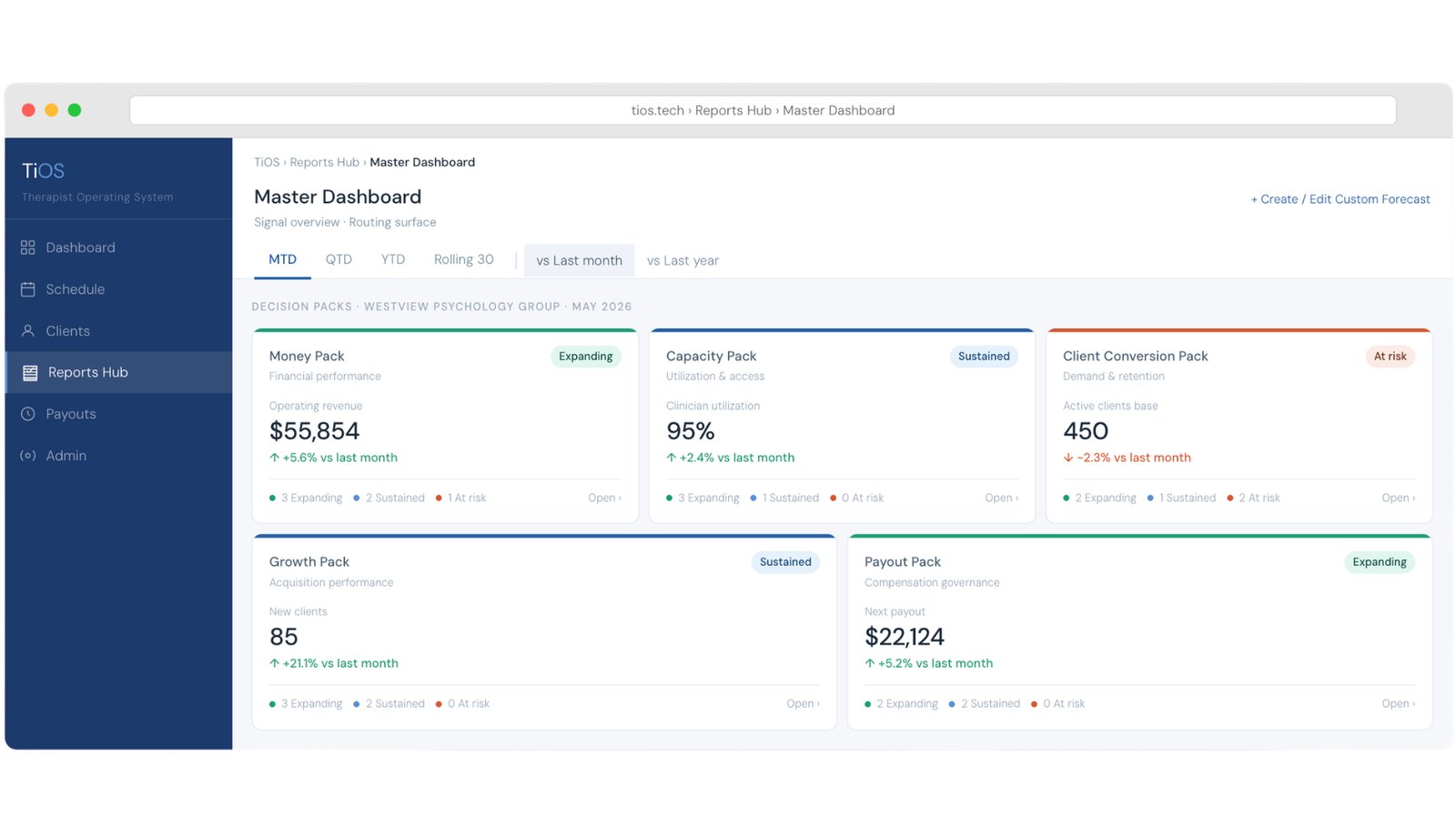Viewport: 1456px width, 837px height.
Task: Click the Schedule calendar icon
Action: tap(28, 289)
